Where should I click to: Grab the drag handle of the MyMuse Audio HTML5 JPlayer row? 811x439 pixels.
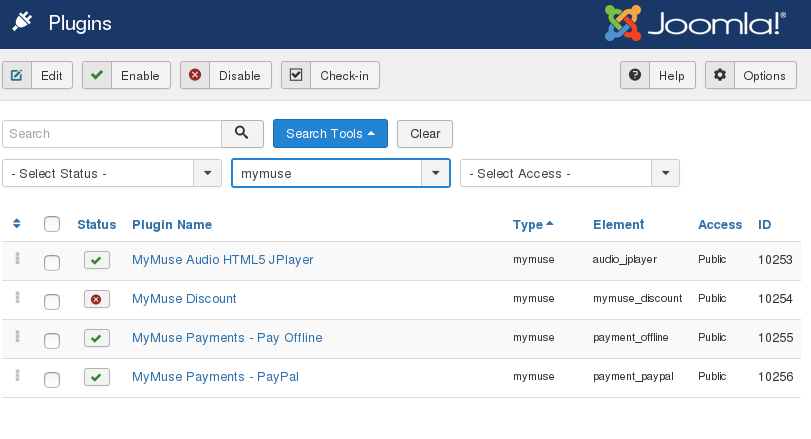click(x=18, y=258)
